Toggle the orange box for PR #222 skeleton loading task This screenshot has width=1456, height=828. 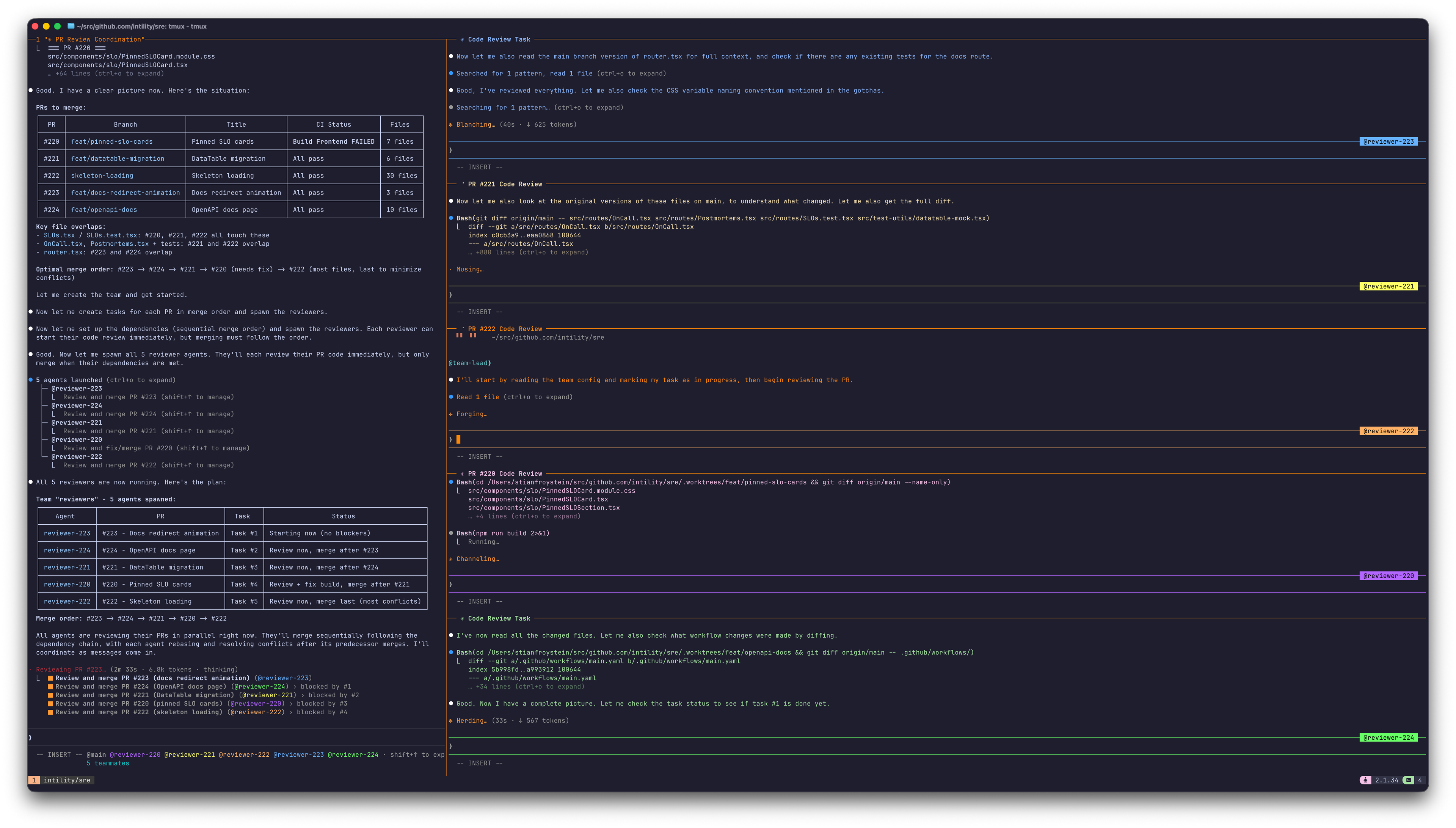click(51, 713)
